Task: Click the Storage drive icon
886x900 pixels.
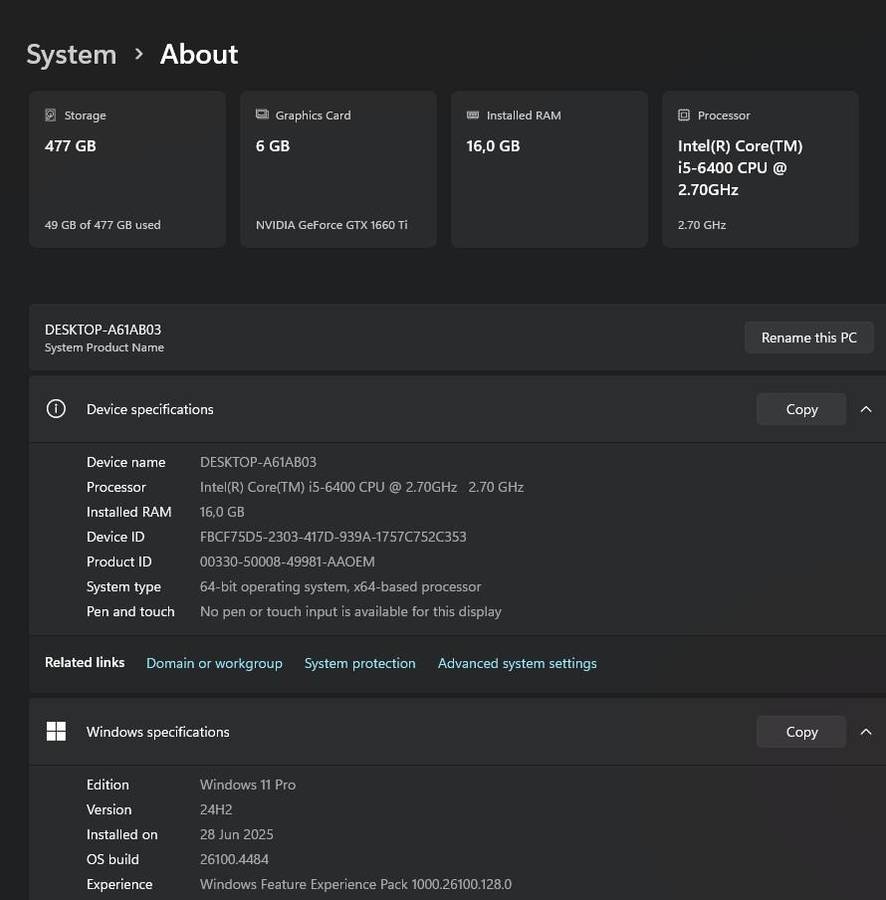Action: (x=50, y=115)
